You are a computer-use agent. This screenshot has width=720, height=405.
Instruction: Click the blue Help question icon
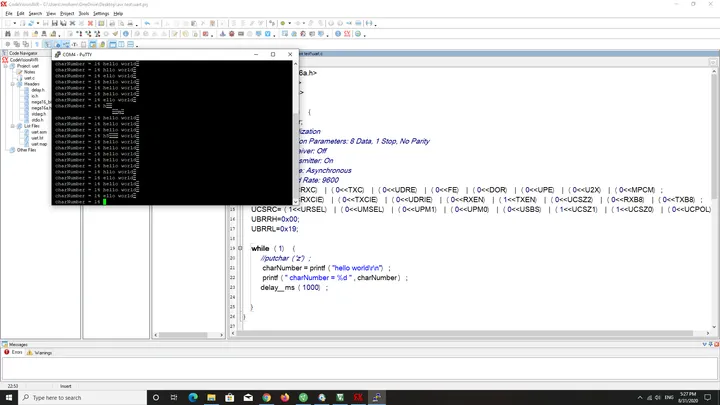(x=338, y=34)
